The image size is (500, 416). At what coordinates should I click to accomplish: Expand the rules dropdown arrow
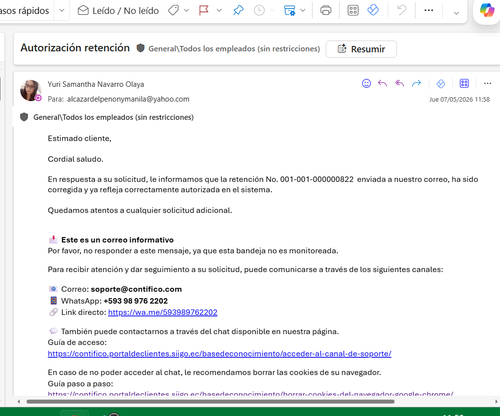click(303, 11)
